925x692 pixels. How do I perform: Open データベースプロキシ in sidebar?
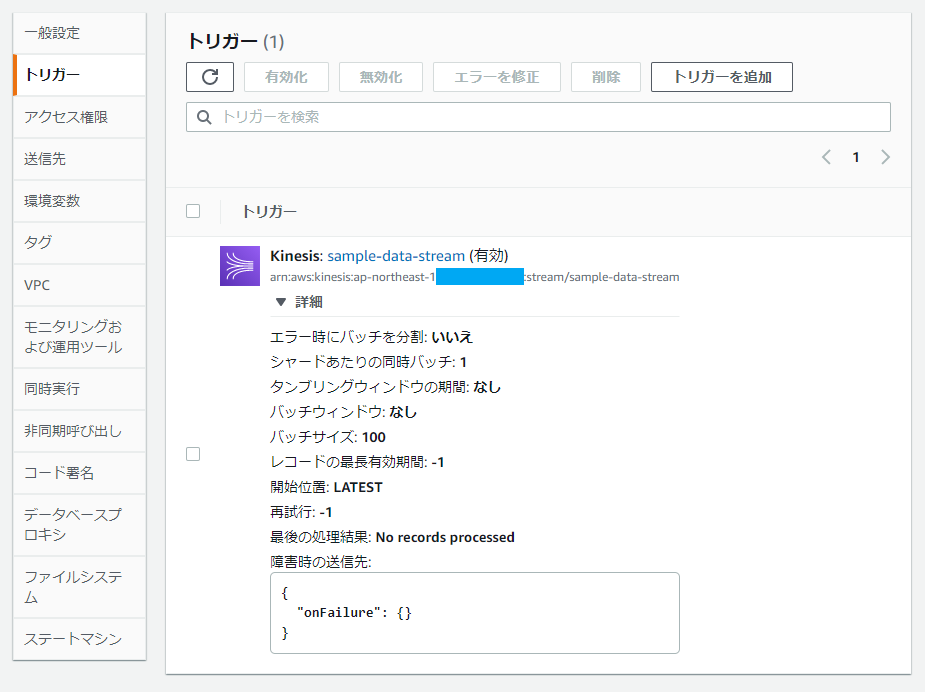click(x=79, y=524)
